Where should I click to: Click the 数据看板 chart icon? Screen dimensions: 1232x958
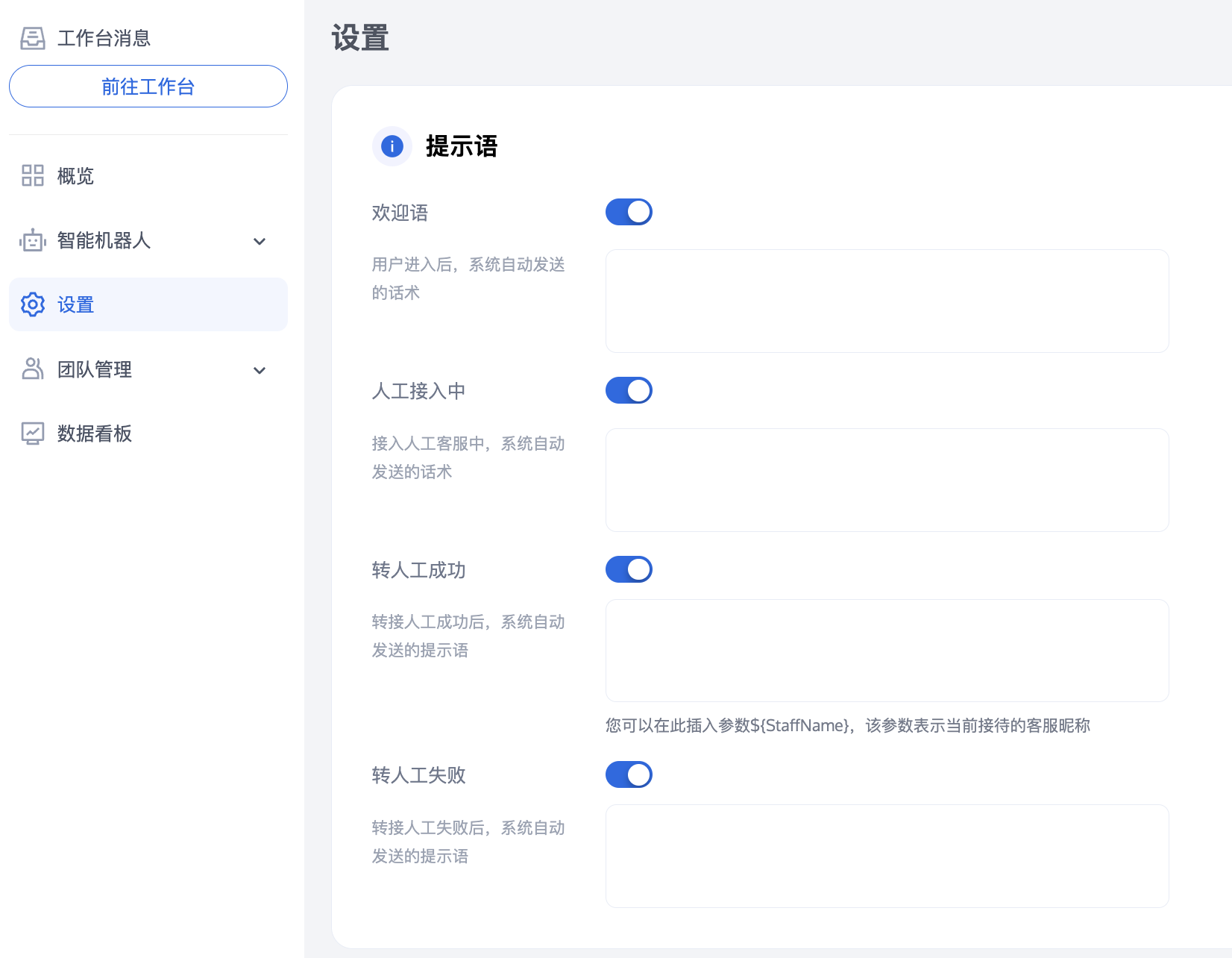tap(33, 433)
